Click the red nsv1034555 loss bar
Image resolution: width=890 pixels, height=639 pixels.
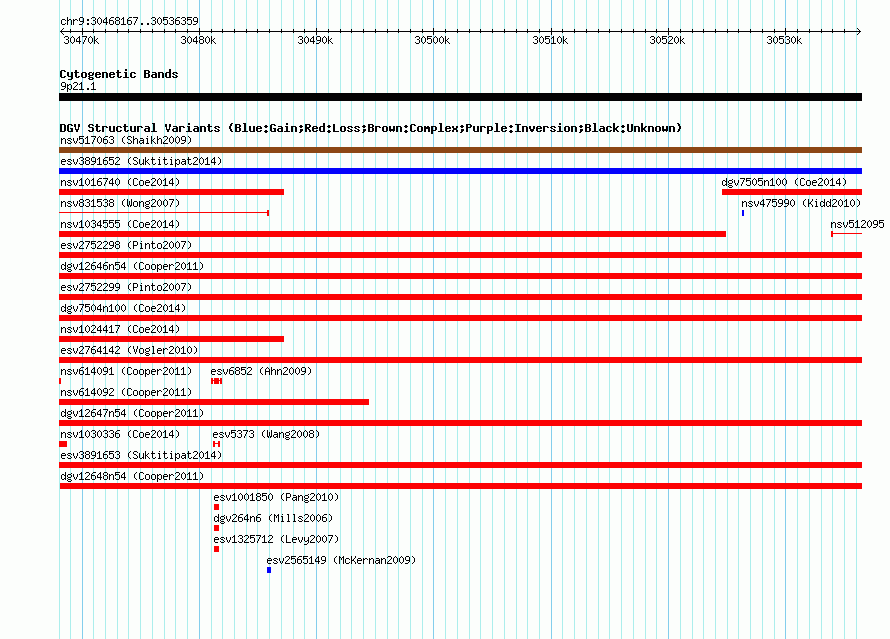(x=392, y=234)
